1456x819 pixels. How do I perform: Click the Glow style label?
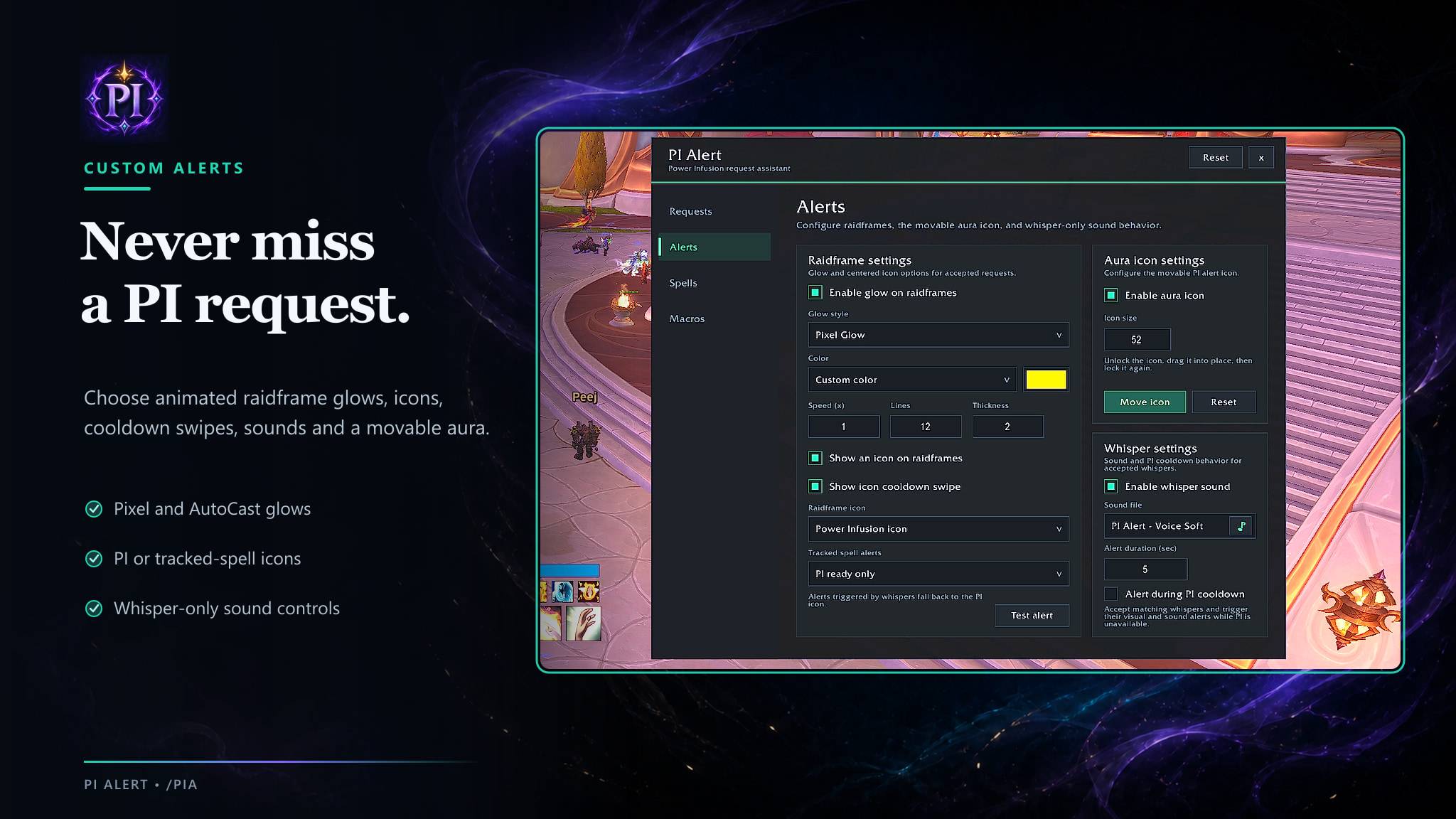tap(828, 314)
